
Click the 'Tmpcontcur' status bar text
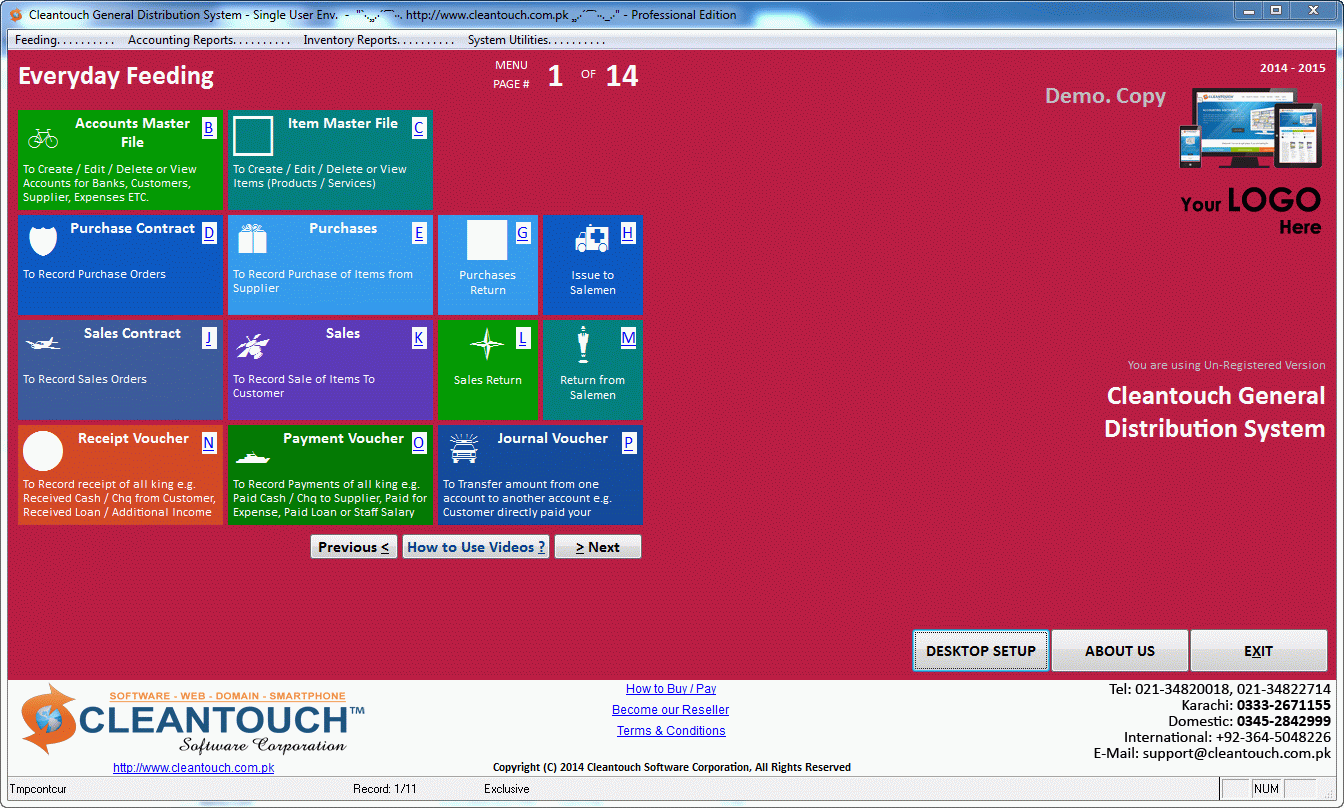pyautogui.click(x=38, y=789)
